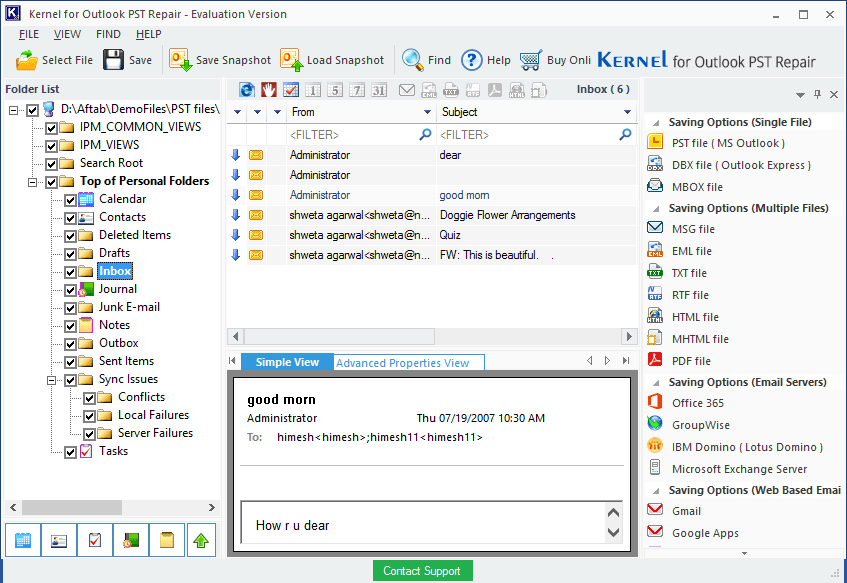Open the VIEW menu
The width and height of the screenshot is (847, 583).
[67, 34]
